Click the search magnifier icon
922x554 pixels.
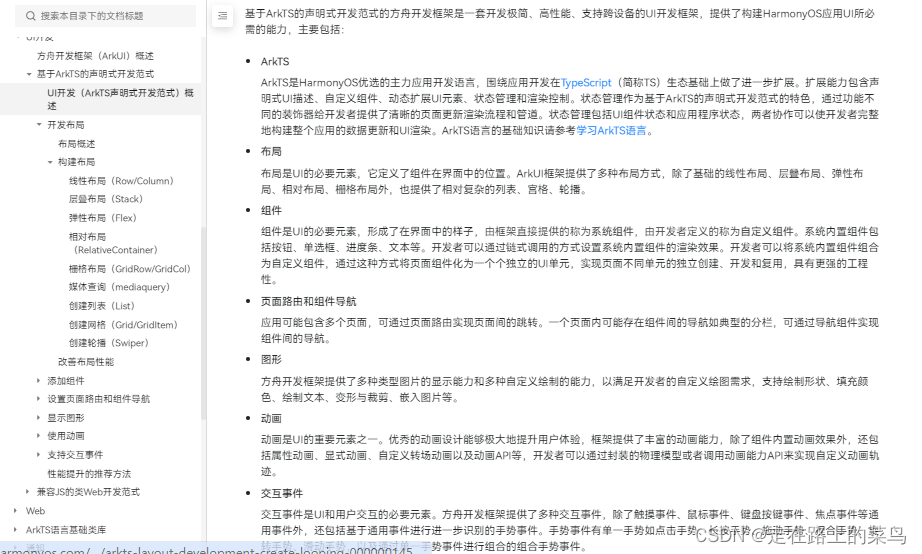coord(31,16)
